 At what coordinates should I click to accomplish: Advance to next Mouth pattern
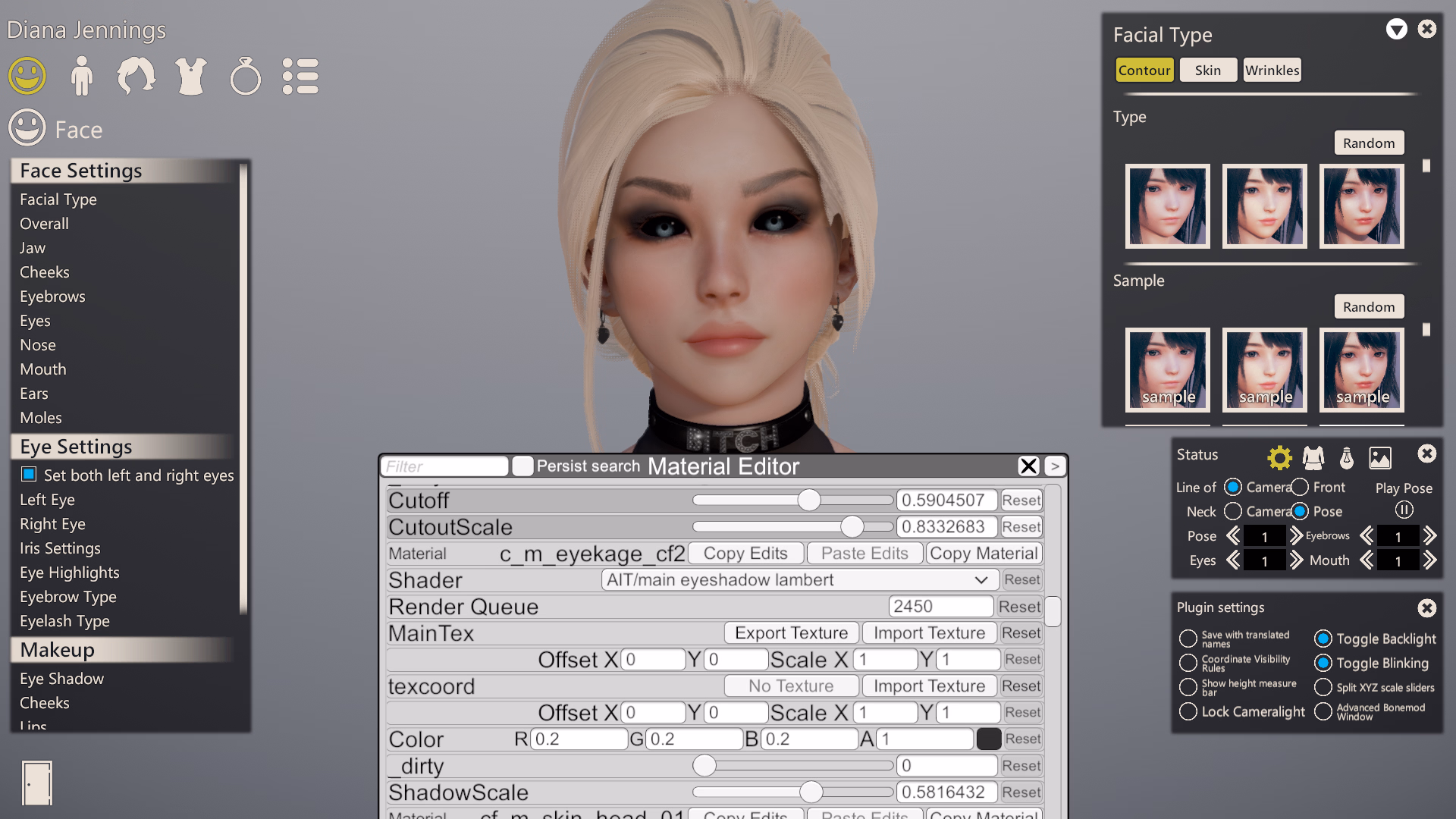[x=1429, y=560]
